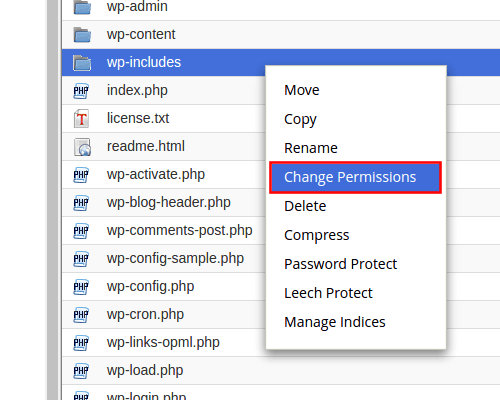Image resolution: width=500 pixels, height=400 pixels.
Task: Select the wp-links-opml.php file name
Action: [163, 343]
